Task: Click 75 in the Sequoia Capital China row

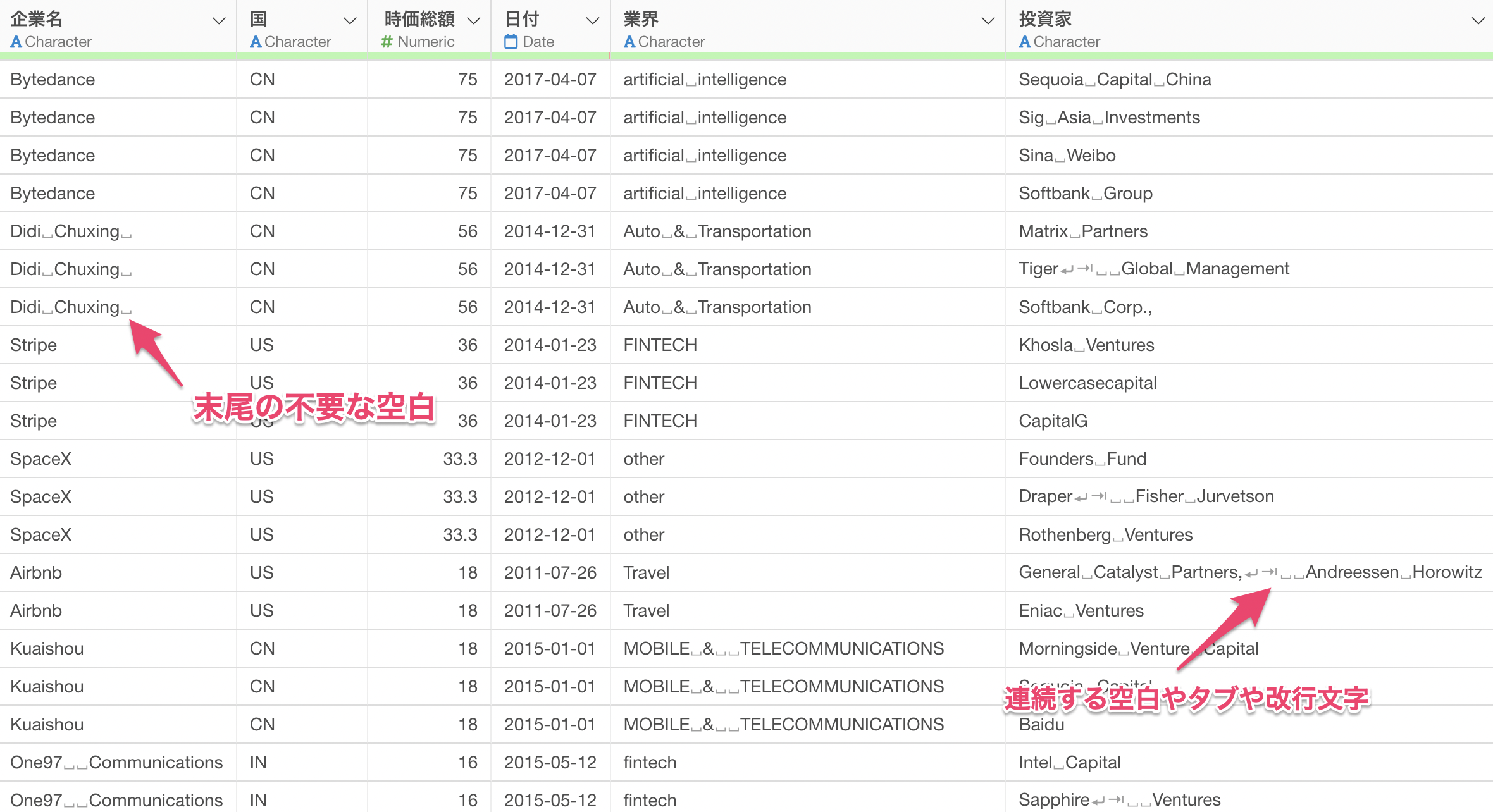Action: click(468, 79)
